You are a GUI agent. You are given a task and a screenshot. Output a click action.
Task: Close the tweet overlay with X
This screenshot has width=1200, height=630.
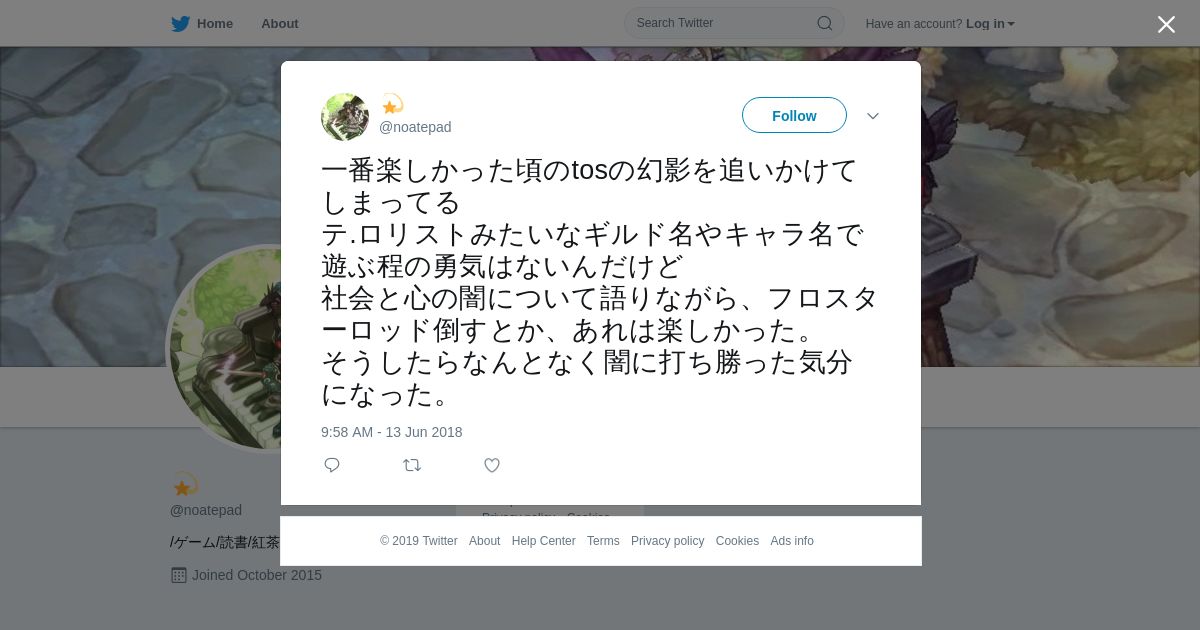[x=1166, y=24]
